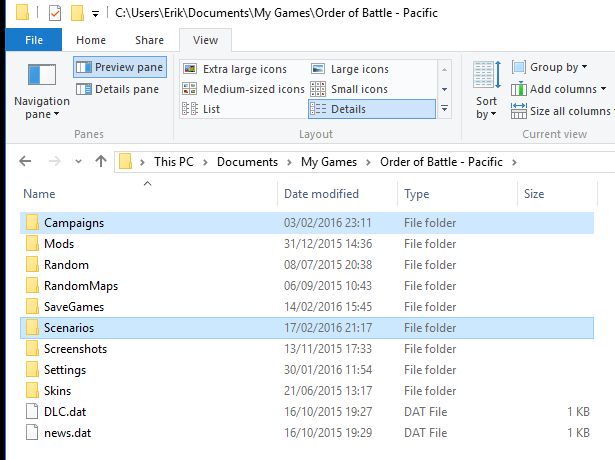Image resolution: width=615 pixels, height=460 pixels.
Task: Click Size all columns to fit
Action: (562, 111)
